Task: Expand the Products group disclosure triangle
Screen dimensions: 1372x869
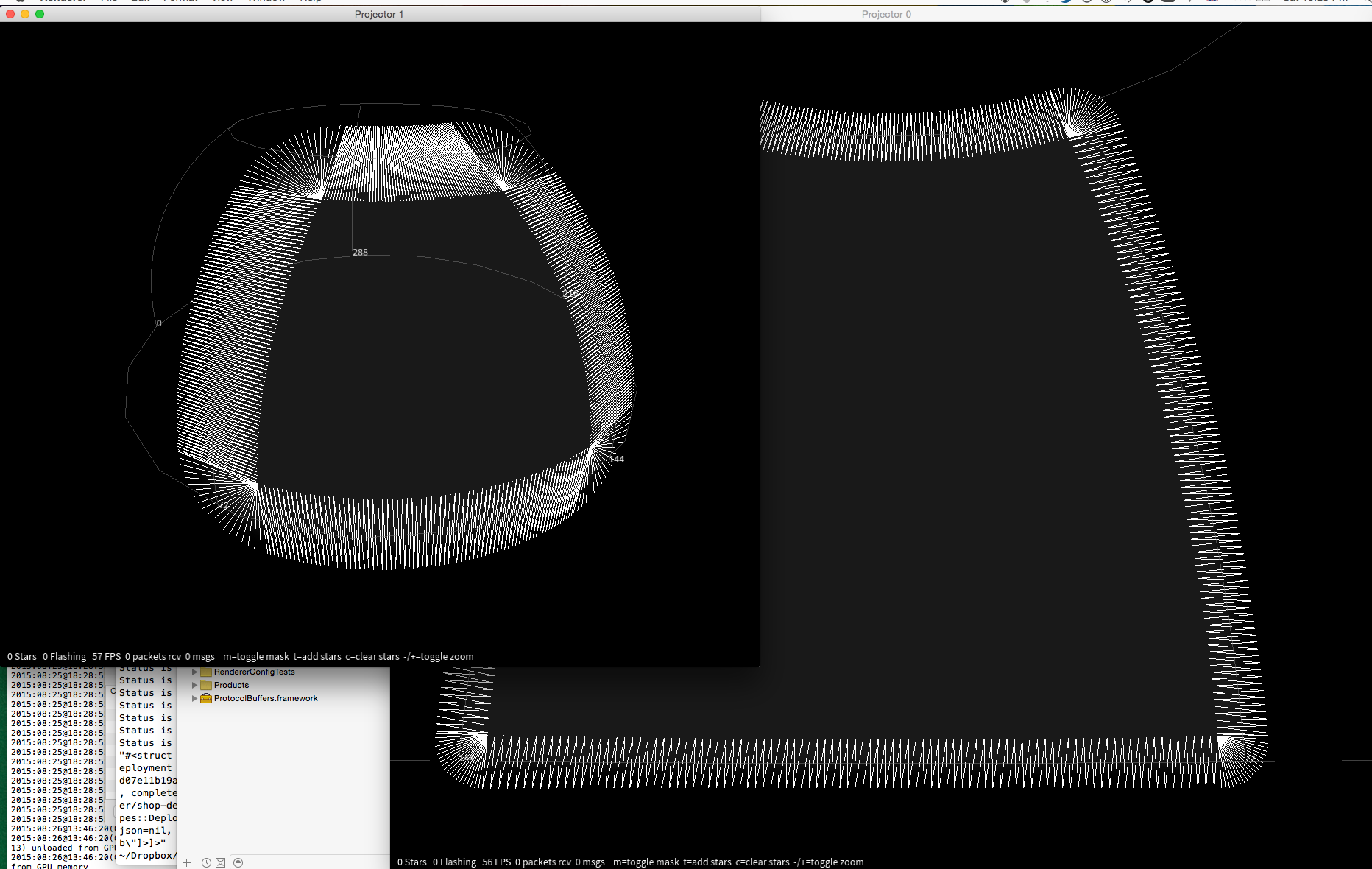Action: (194, 685)
